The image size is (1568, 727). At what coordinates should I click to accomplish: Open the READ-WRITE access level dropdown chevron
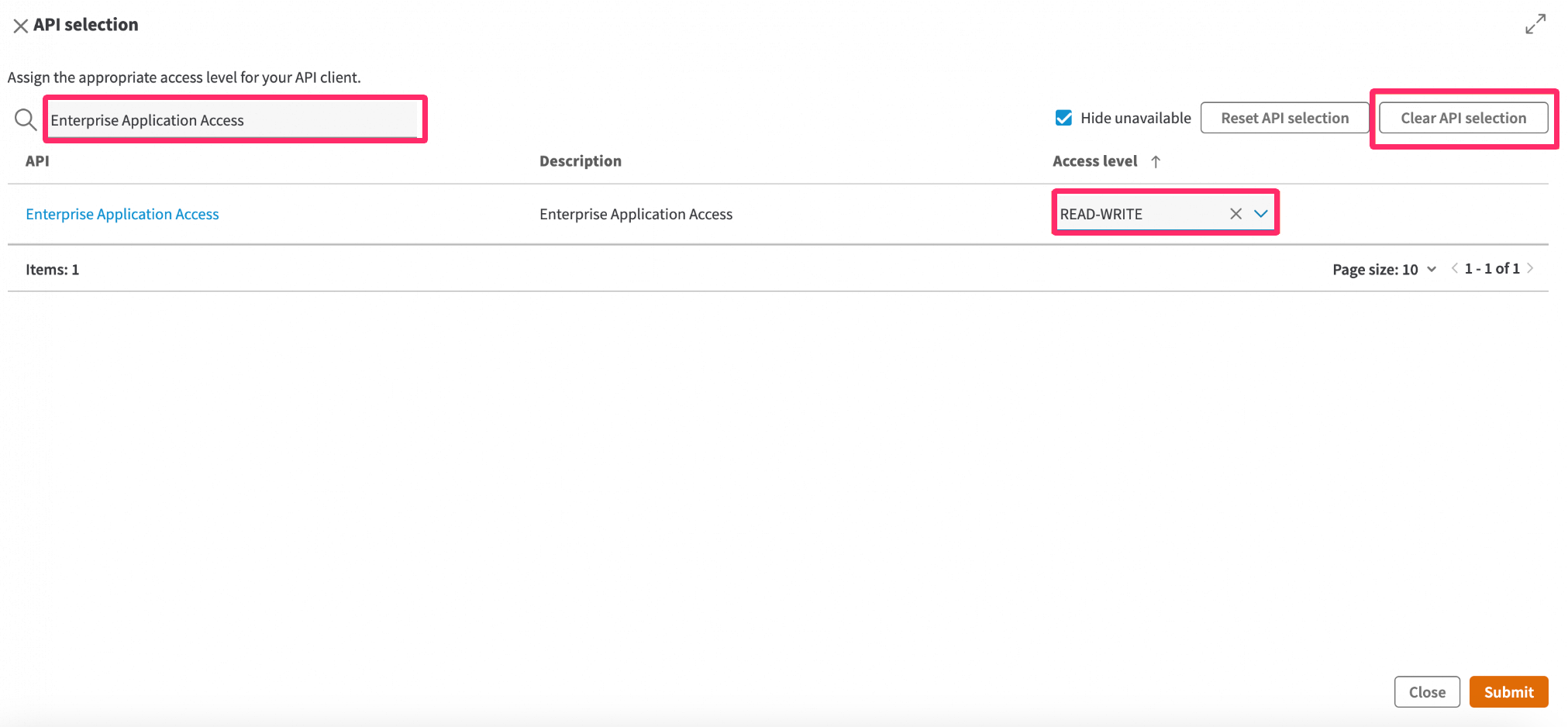coord(1261,214)
